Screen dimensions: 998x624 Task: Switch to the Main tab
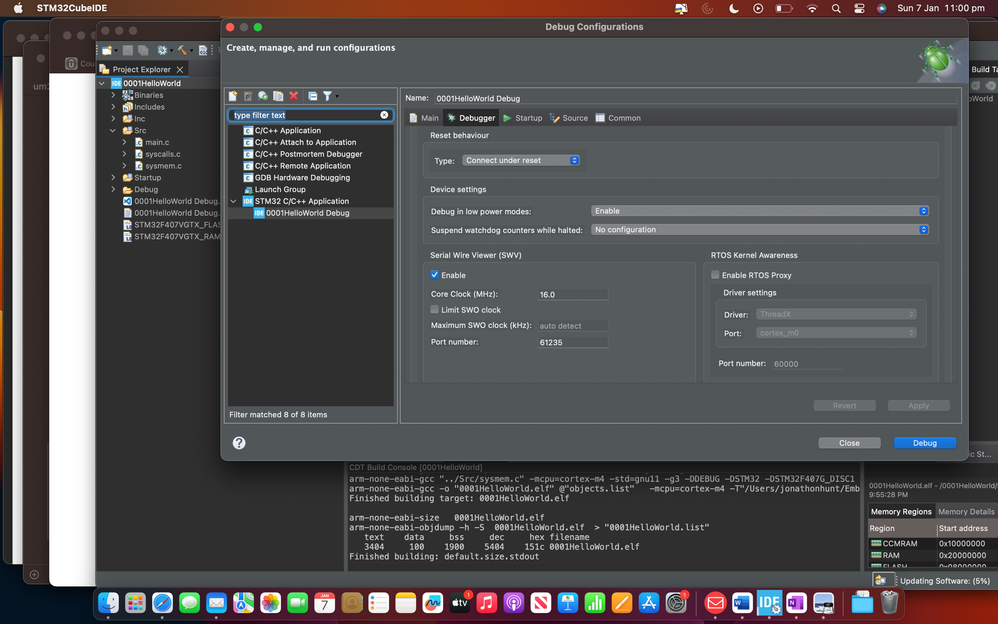click(424, 118)
